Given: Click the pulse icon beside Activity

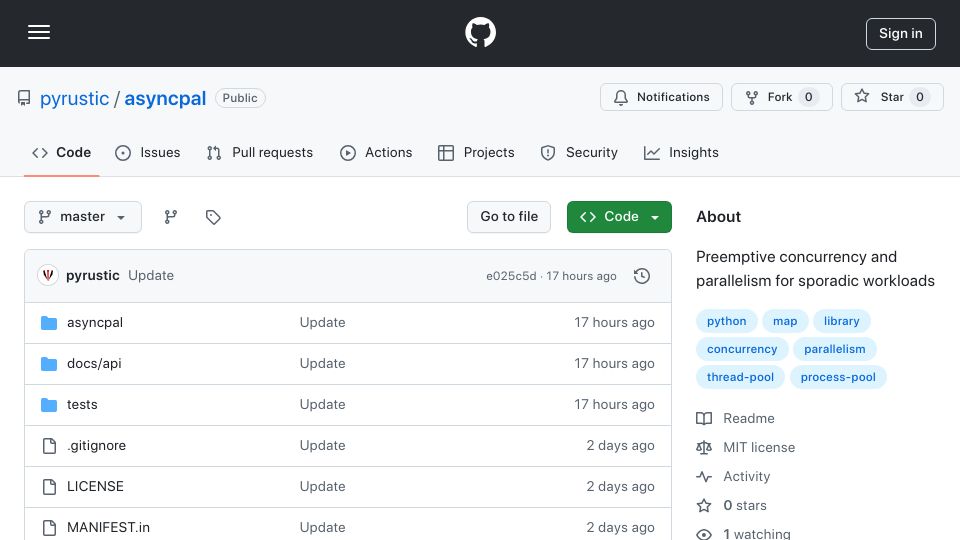Looking at the screenshot, I should coord(704,476).
